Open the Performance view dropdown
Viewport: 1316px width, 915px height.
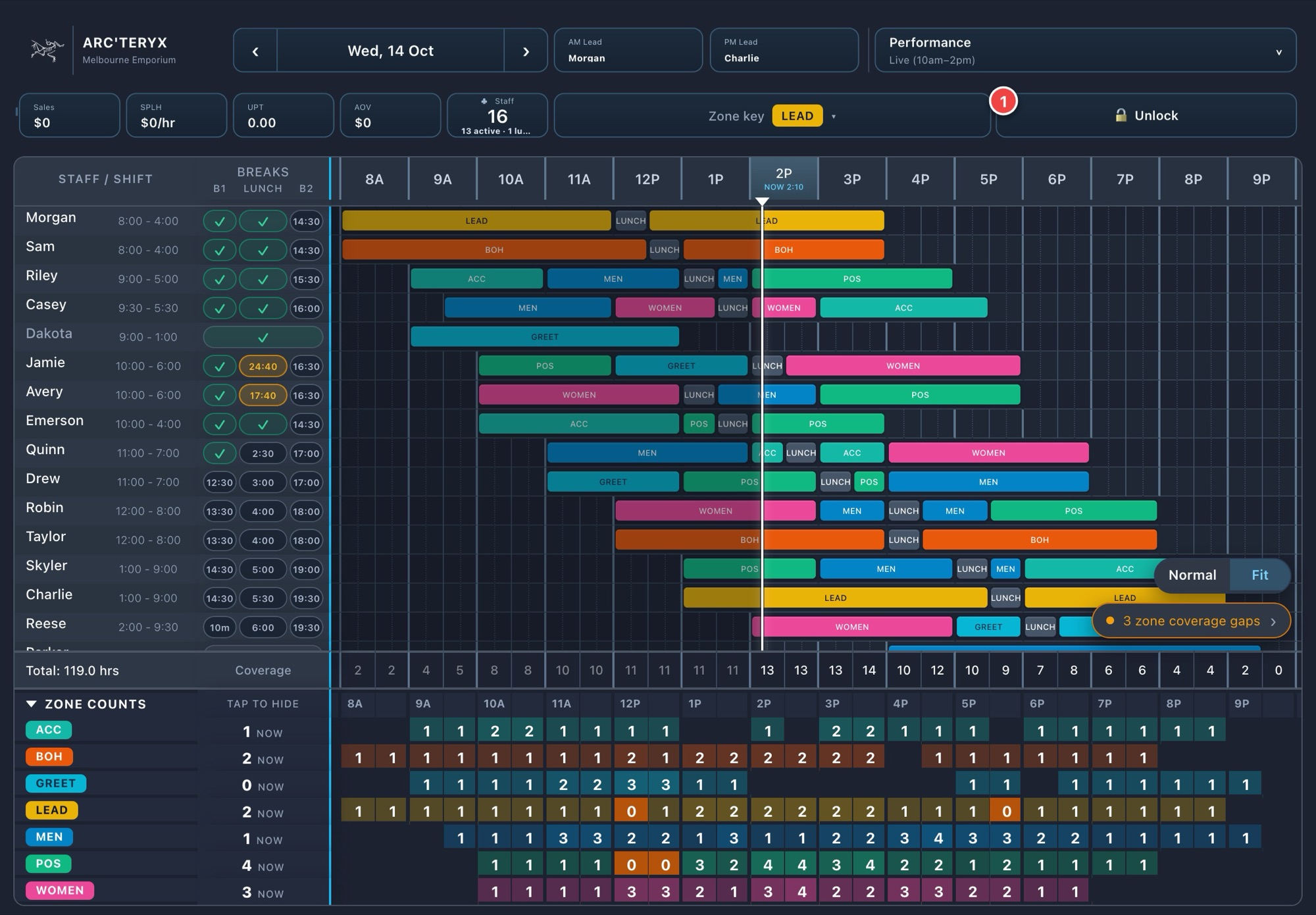click(x=1086, y=51)
